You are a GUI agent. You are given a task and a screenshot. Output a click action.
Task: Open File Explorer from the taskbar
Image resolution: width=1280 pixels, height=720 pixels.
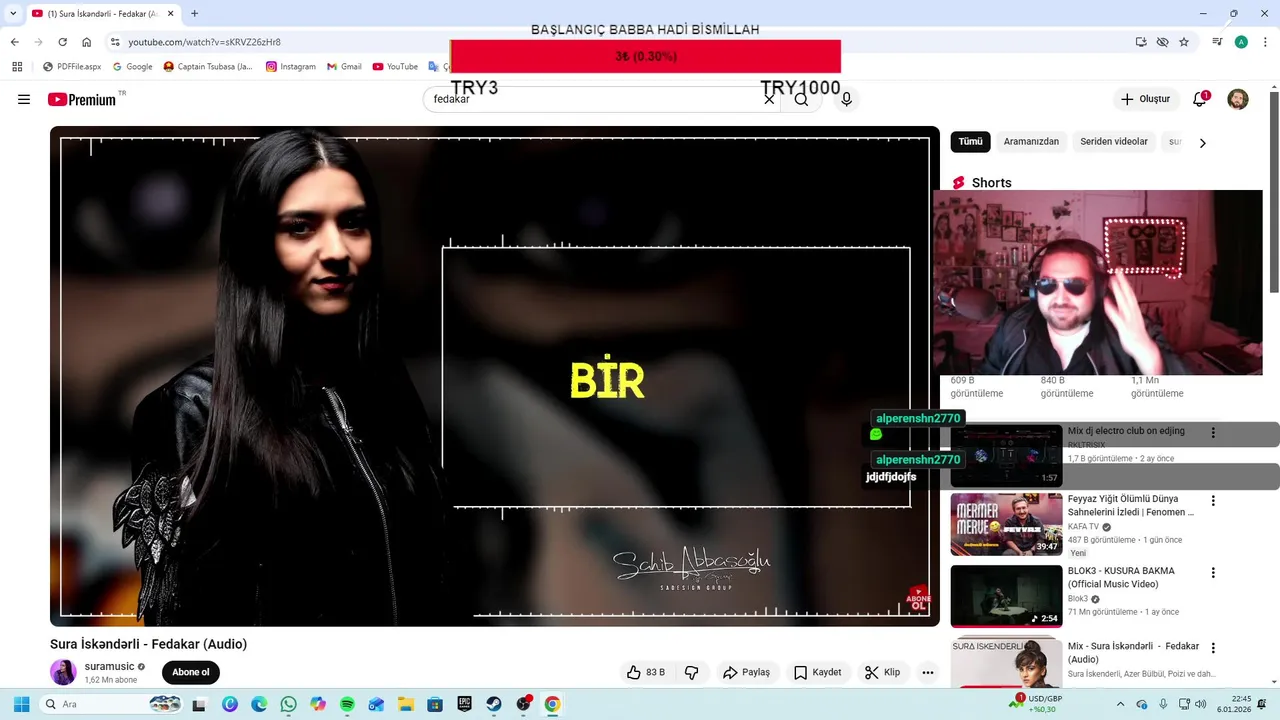tap(406, 704)
